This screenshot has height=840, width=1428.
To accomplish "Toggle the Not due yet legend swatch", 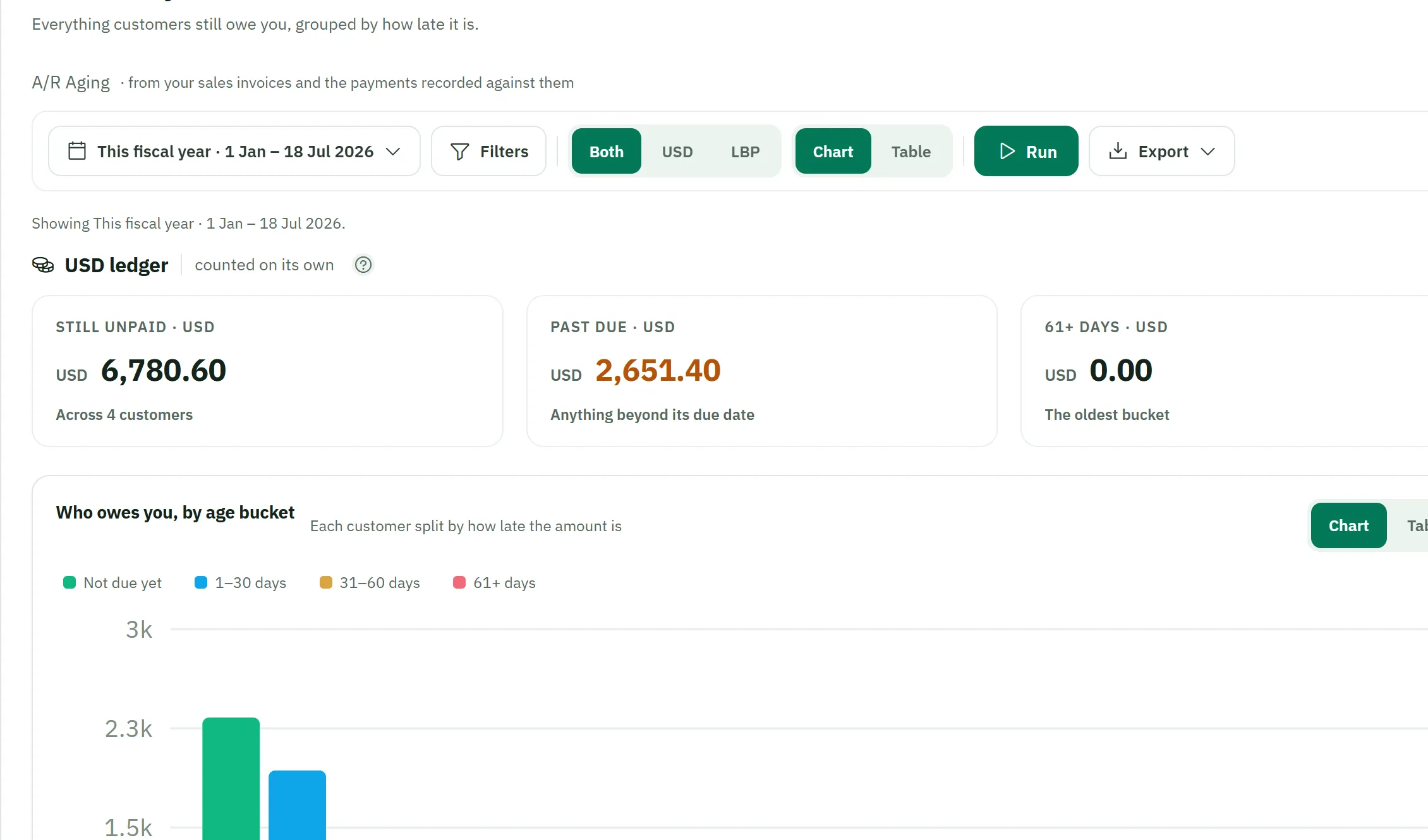I will click(x=70, y=582).
